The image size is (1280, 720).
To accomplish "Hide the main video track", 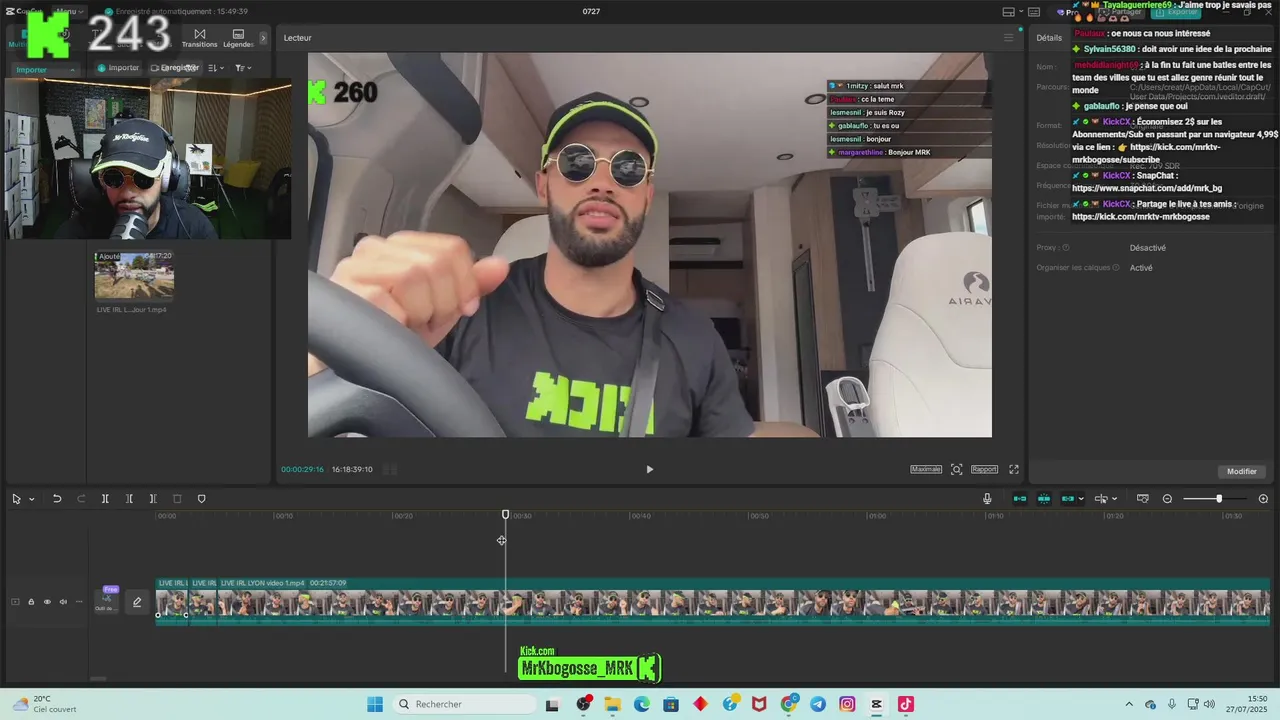I will click(x=47, y=602).
